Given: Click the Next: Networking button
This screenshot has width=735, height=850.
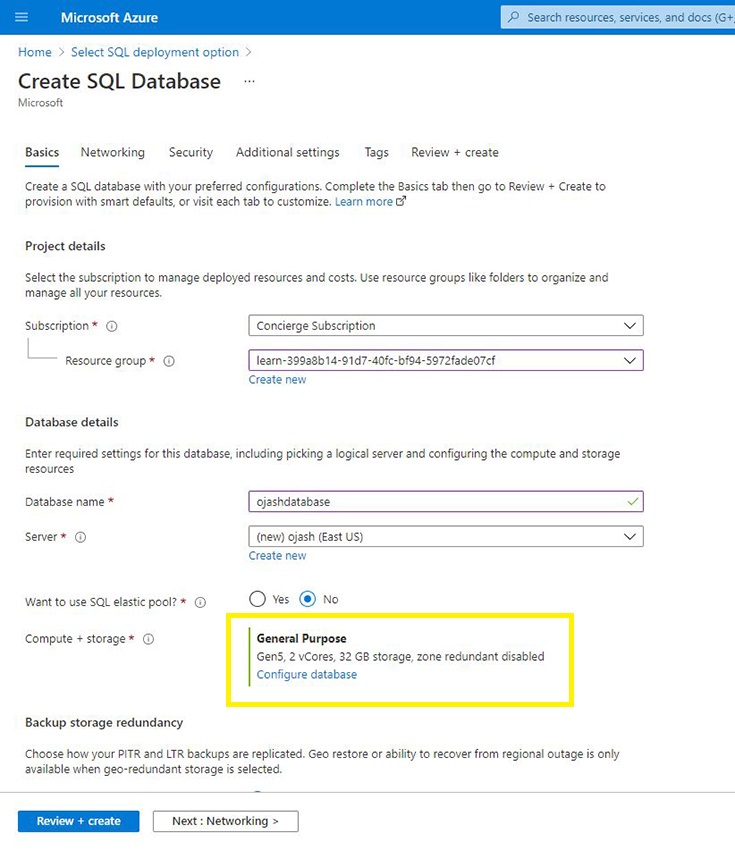Looking at the screenshot, I should click(224, 821).
